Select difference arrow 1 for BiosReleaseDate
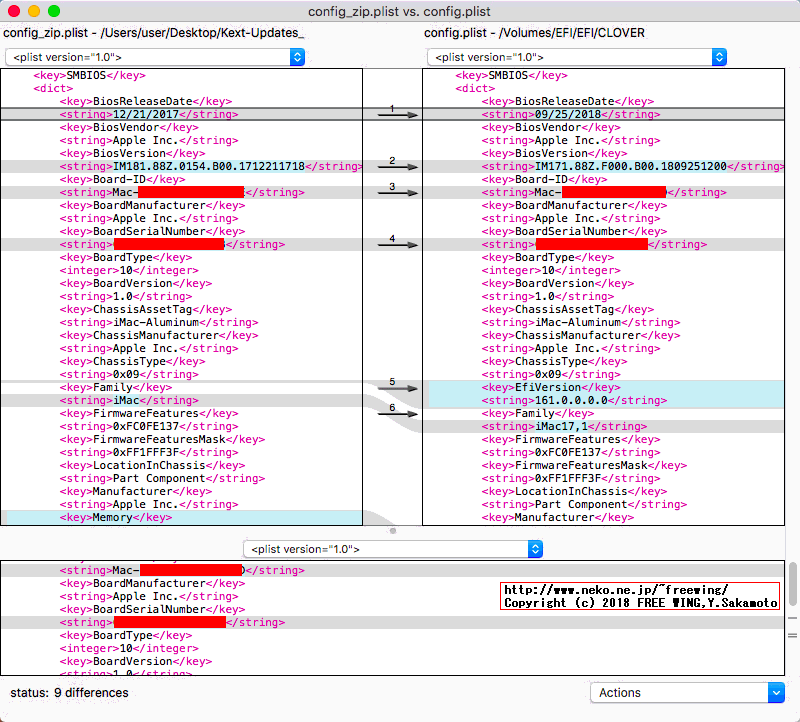Image resolution: width=800 pixels, height=722 pixels. coord(397,115)
